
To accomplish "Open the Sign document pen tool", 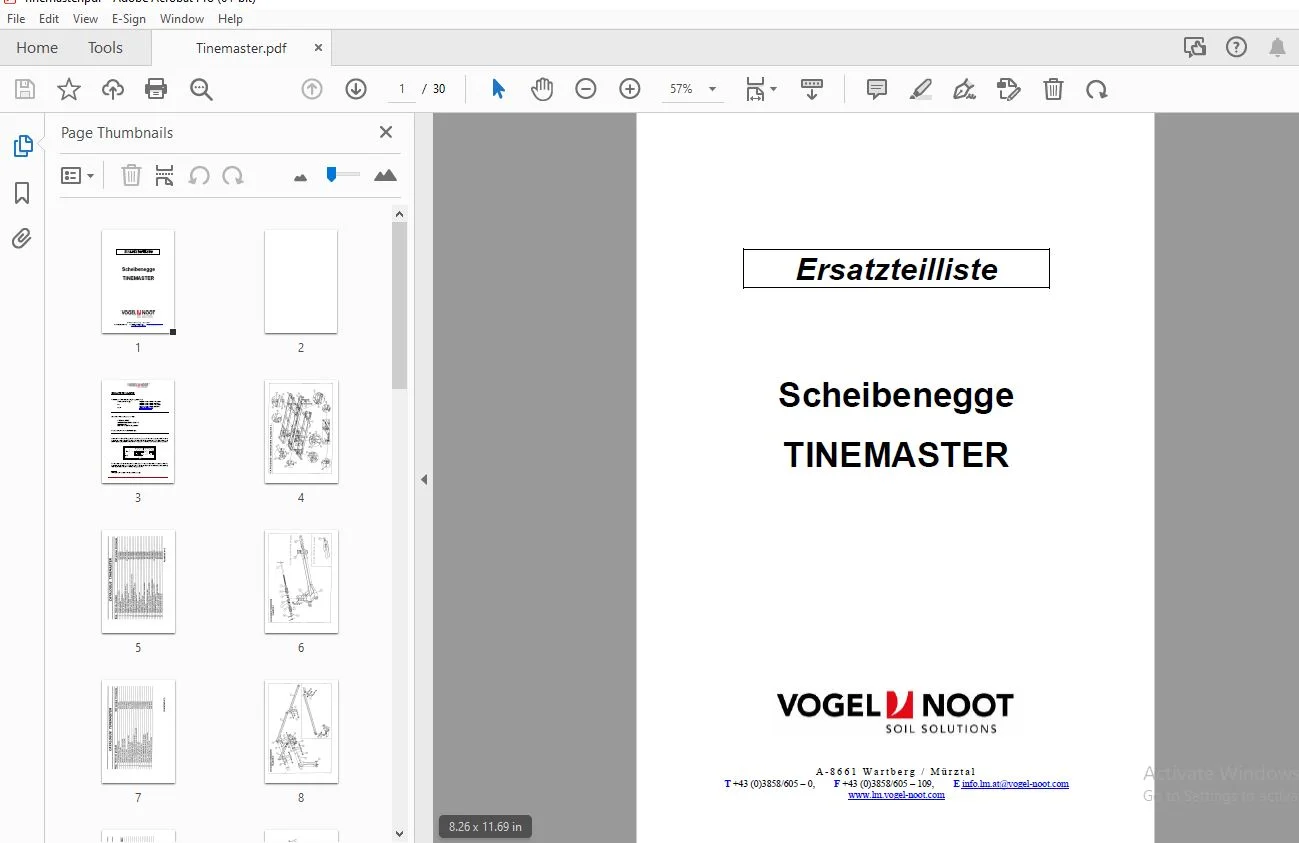I will [x=965, y=89].
